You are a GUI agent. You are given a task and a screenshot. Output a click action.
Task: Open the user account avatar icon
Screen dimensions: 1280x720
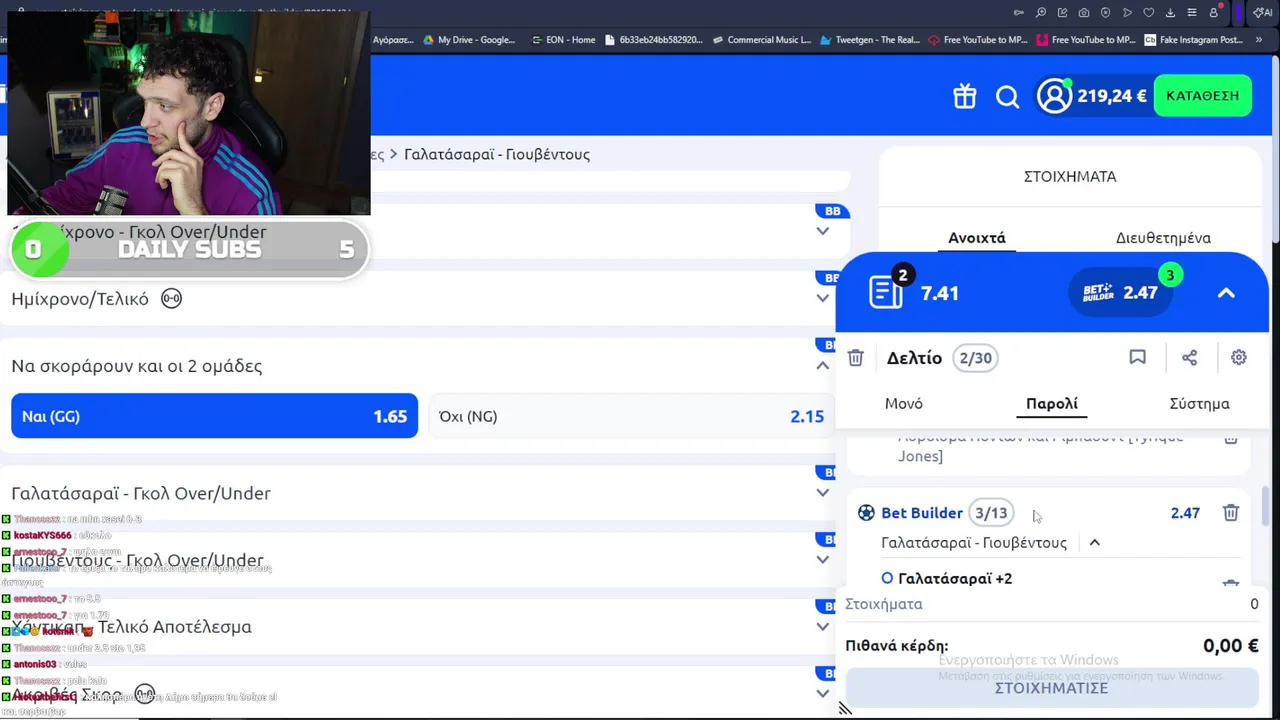point(1054,96)
